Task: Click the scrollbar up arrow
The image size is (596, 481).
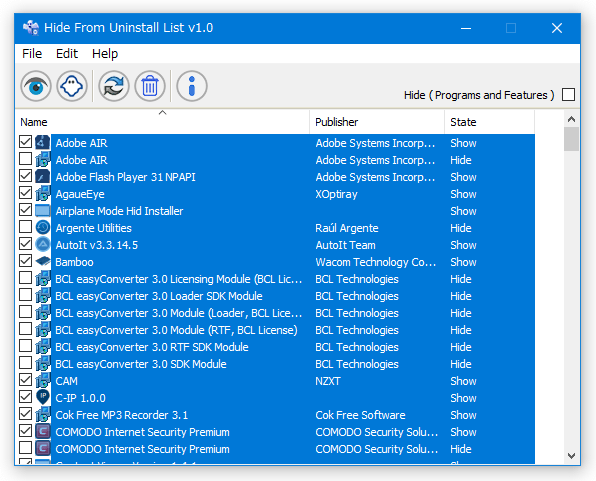Action: click(571, 119)
